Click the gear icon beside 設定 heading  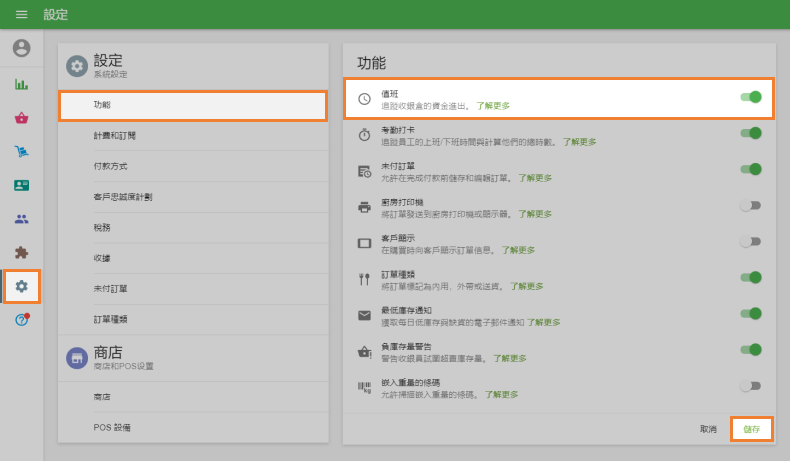tap(77, 66)
